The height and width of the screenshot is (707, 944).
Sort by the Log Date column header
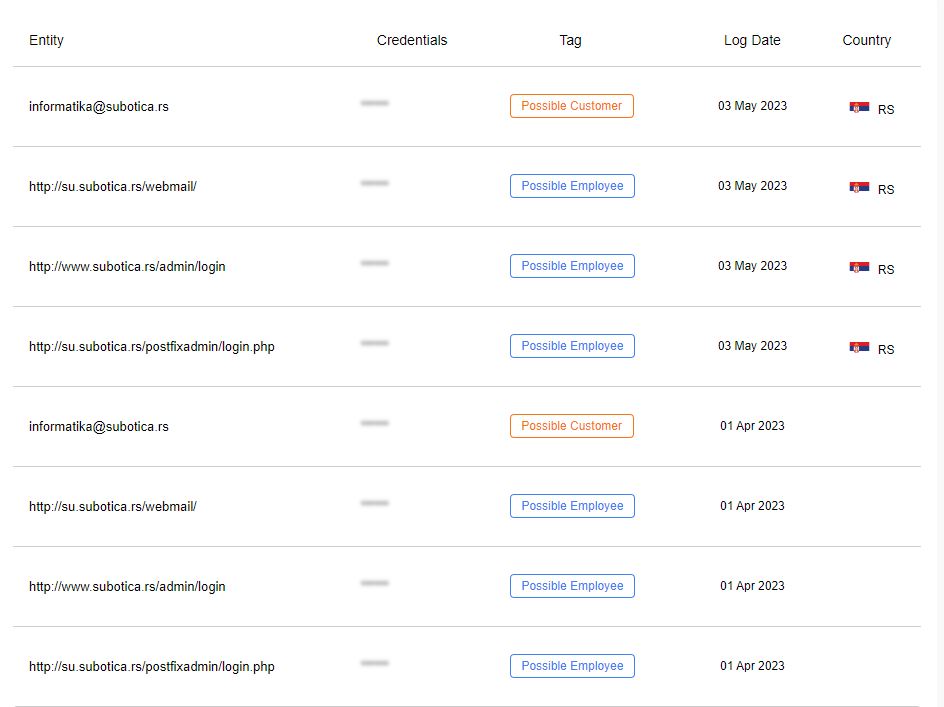pos(752,40)
